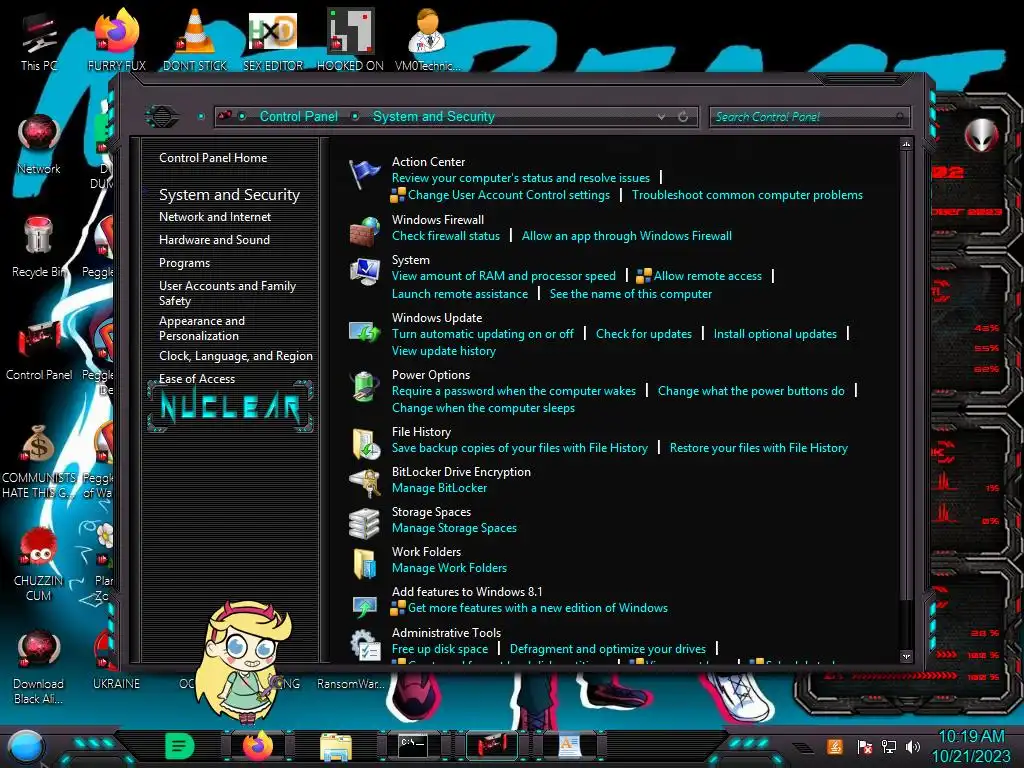Open the Control Panel desktop shortcut
The width and height of the screenshot is (1024, 768).
39,340
